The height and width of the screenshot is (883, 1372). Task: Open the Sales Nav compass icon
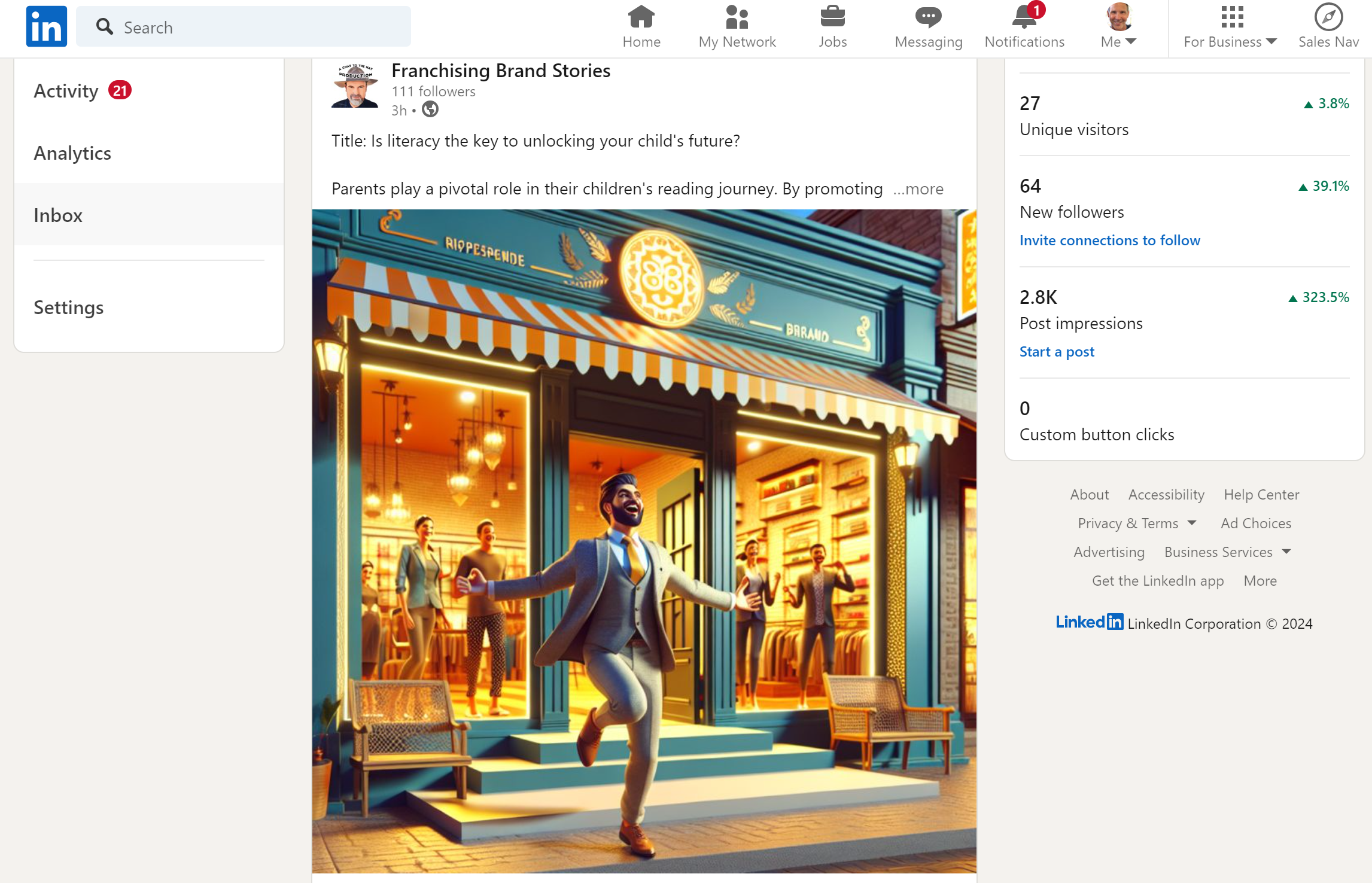tap(1328, 17)
